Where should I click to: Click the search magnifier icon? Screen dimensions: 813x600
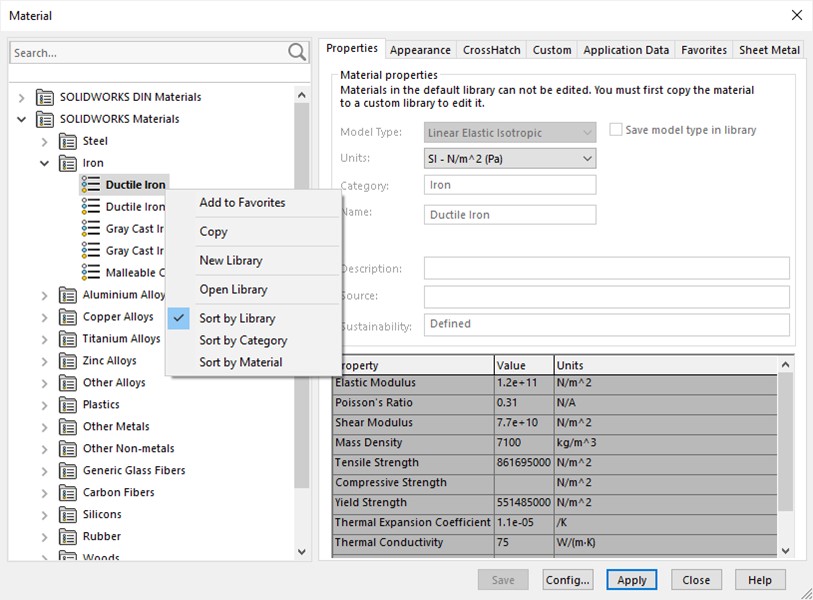(x=298, y=51)
